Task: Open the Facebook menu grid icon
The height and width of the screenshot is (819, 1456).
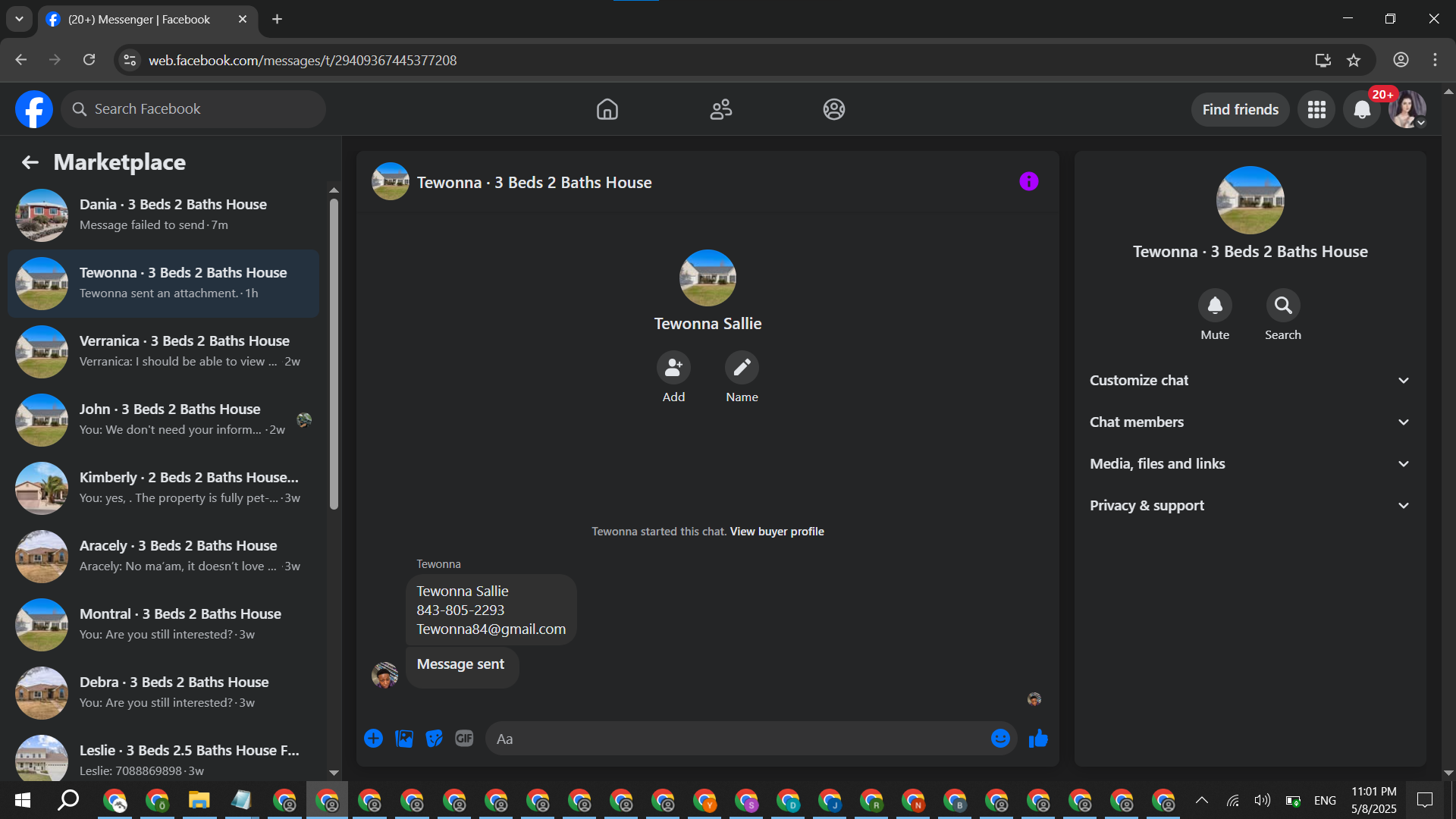Action: tap(1316, 110)
